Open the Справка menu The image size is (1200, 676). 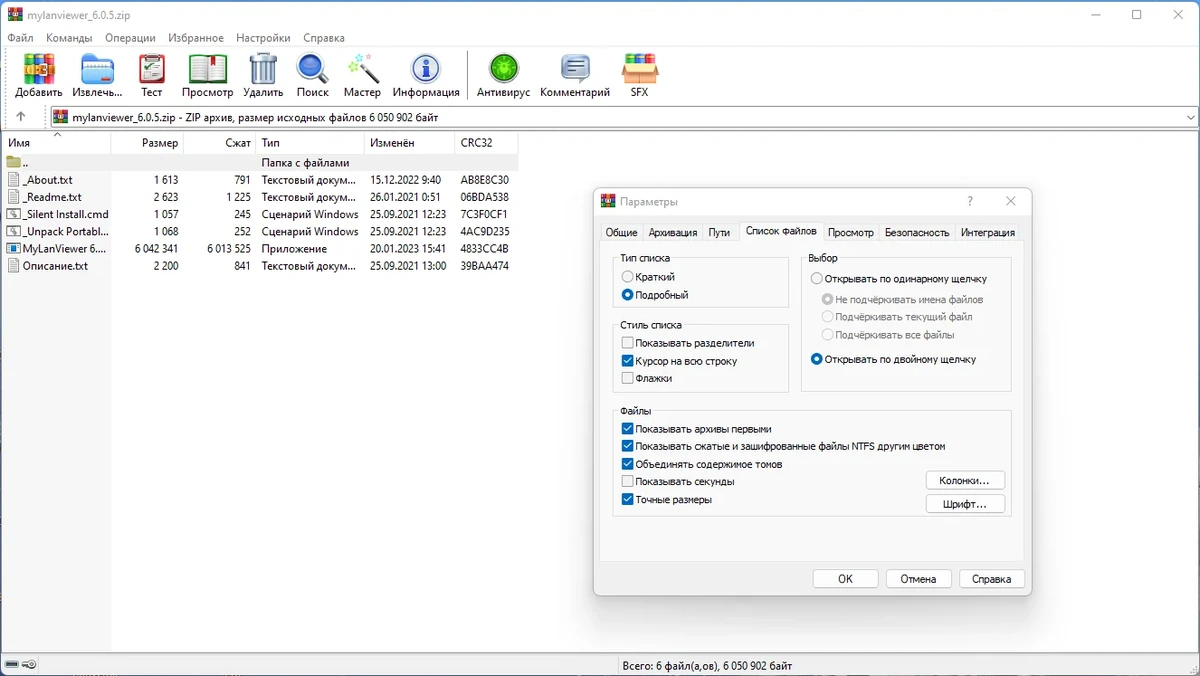tap(324, 38)
